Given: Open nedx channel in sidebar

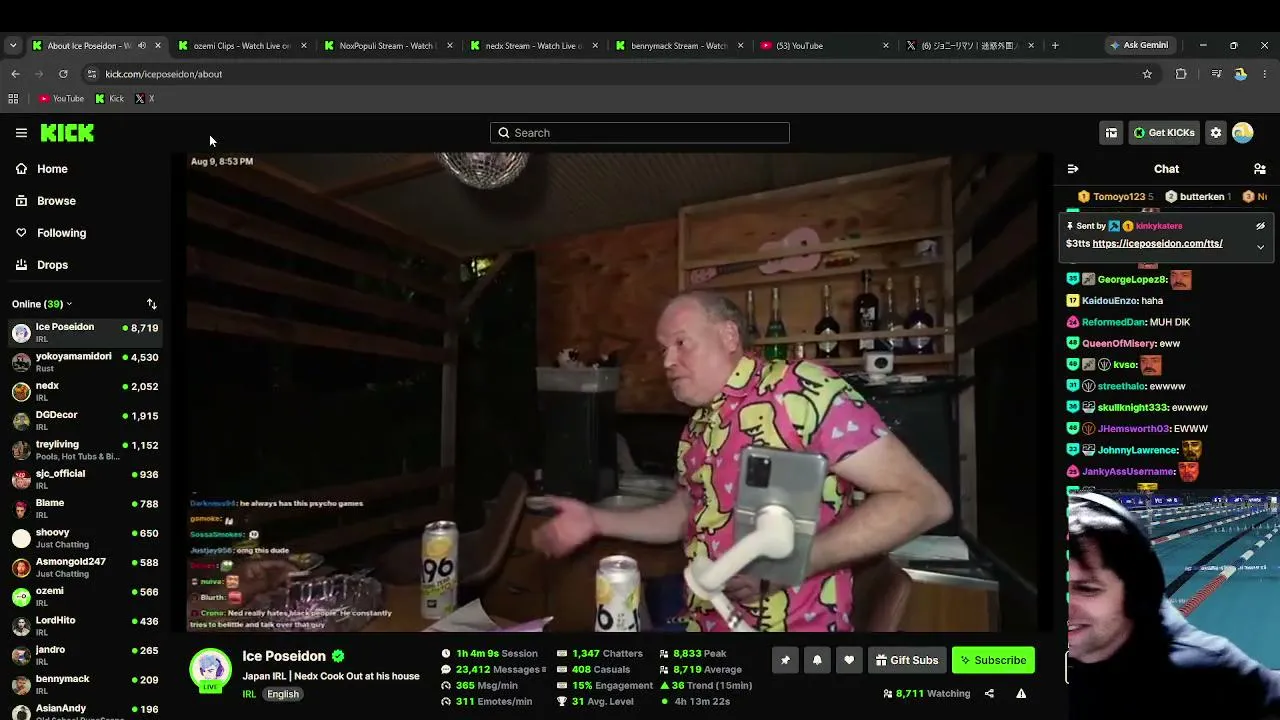Looking at the screenshot, I should pyautogui.click(x=85, y=391).
